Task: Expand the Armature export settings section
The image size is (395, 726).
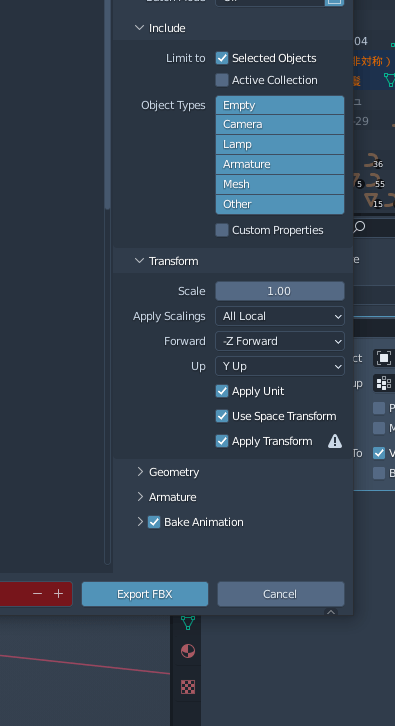Action: coord(140,497)
